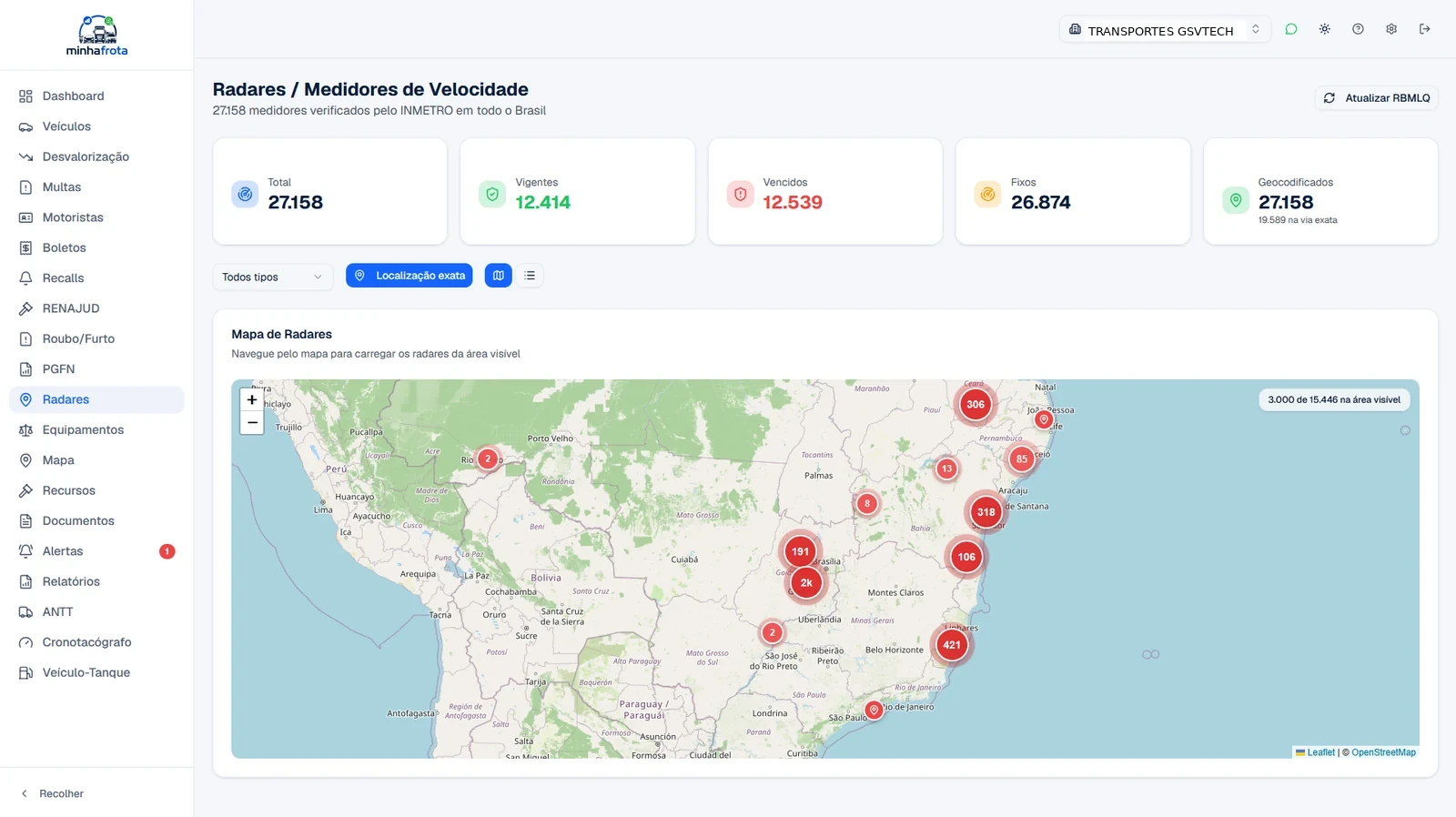The width and height of the screenshot is (1456, 817).
Task: Click the 2k radar cluster marker
Action: [806, 583]
